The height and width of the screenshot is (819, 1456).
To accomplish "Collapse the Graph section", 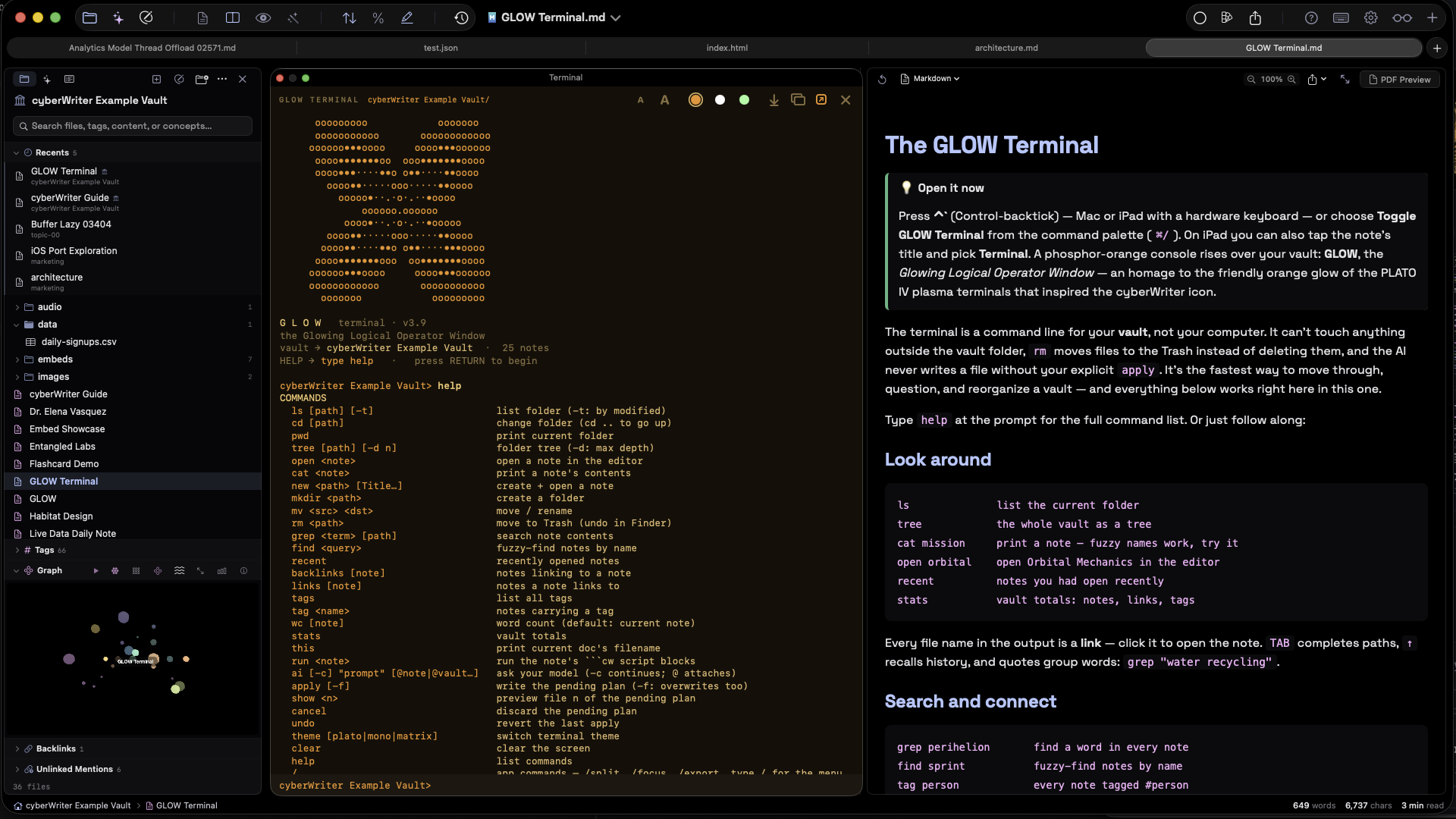I will pyautogui.click(x=17, y=570).
